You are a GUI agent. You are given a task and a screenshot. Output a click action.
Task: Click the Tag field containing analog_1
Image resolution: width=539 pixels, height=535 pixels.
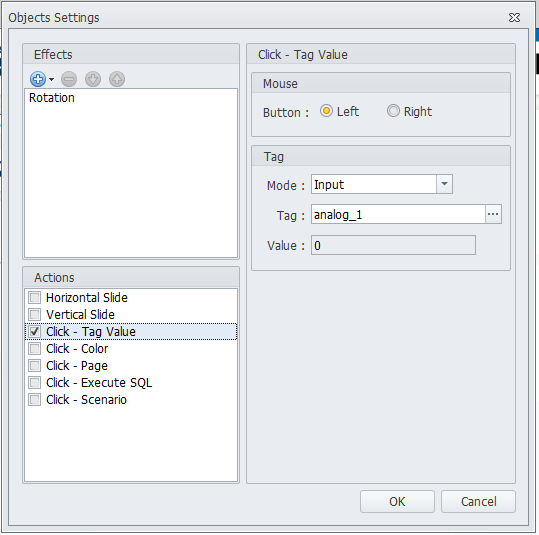tap(398, 214)
